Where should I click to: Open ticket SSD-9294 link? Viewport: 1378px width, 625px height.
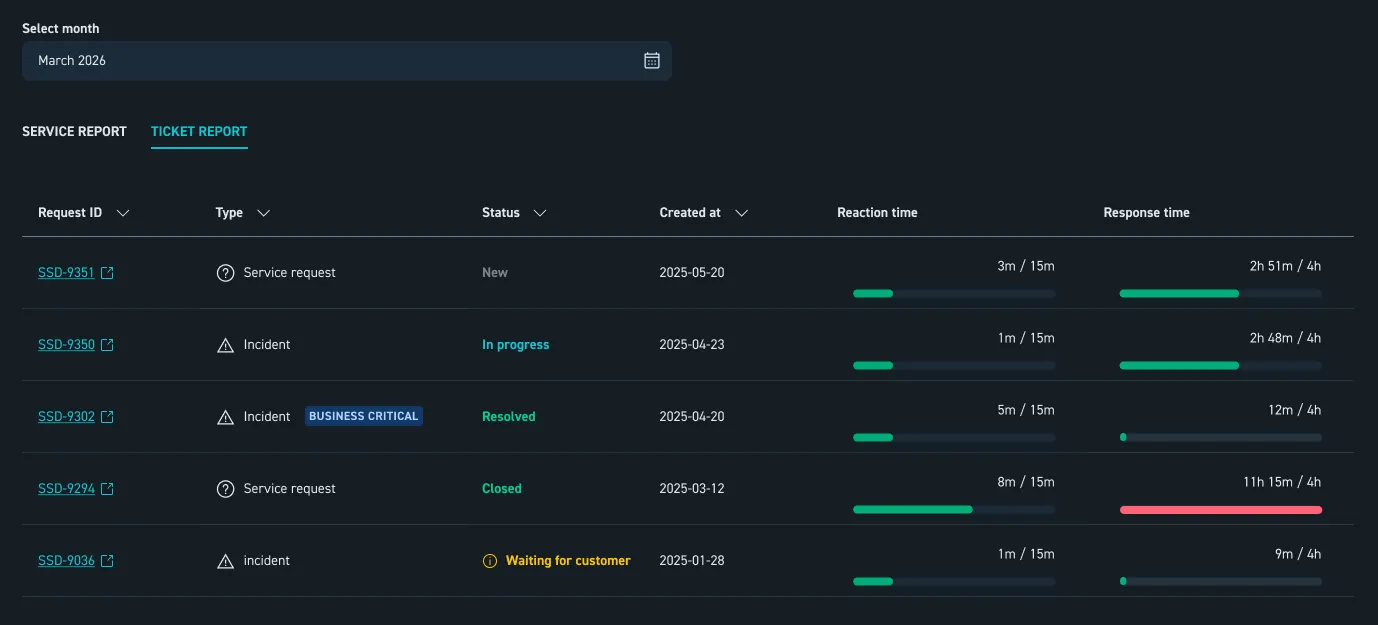(x=66, y=489)
